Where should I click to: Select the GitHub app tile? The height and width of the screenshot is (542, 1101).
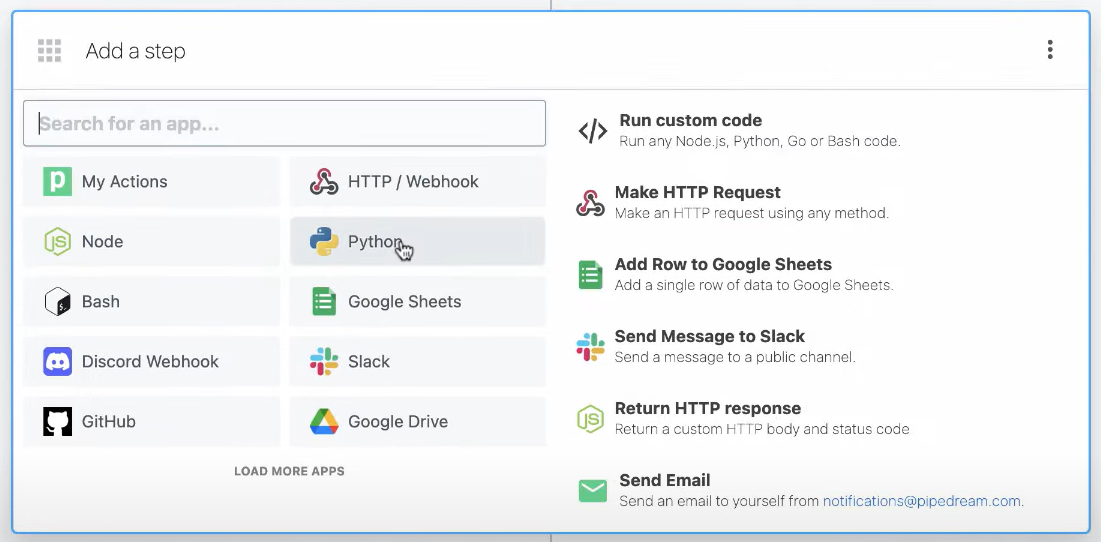(152, 421)
